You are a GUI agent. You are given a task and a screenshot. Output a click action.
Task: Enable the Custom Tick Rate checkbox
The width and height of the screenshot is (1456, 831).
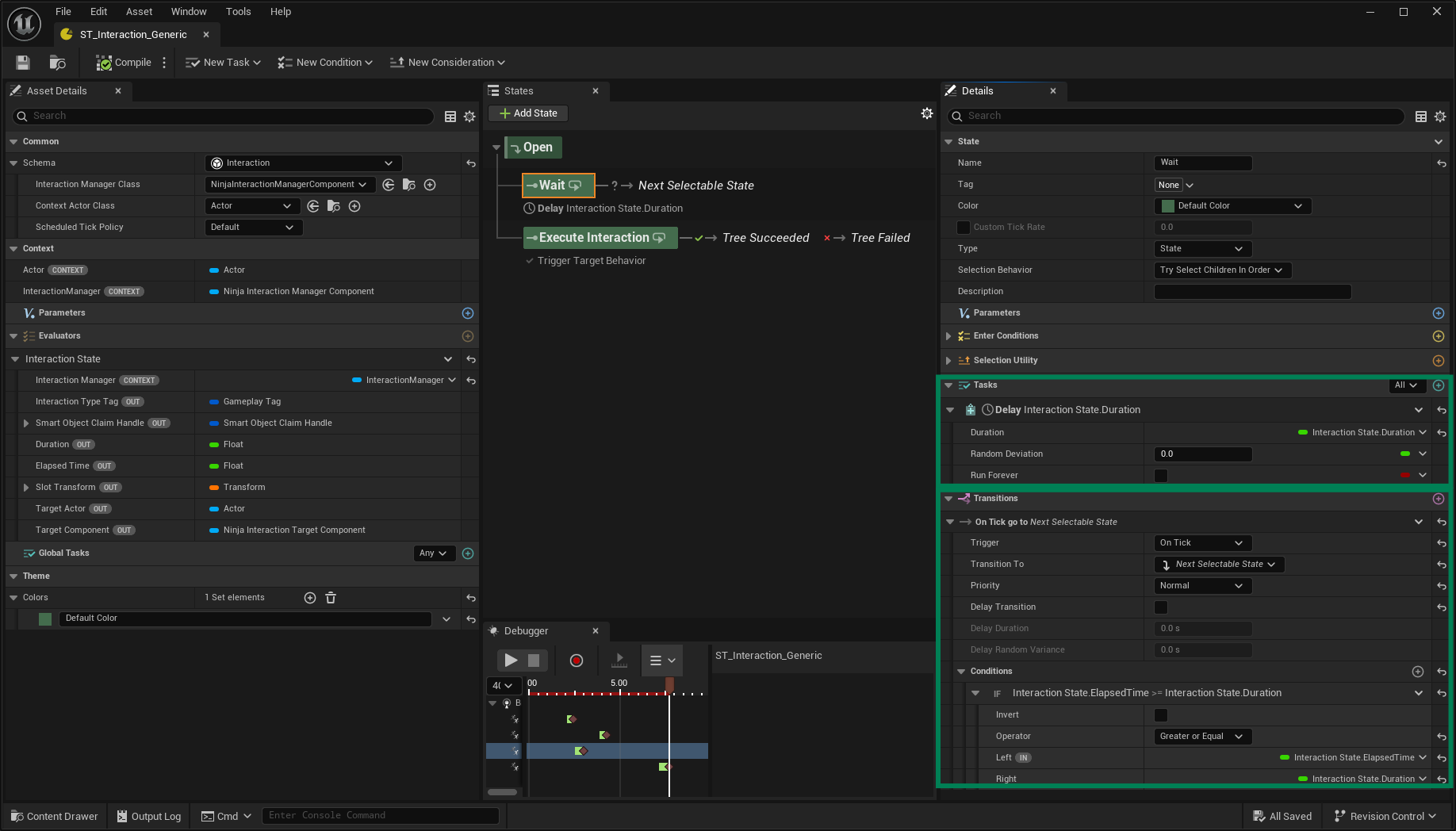coord(964,228)
